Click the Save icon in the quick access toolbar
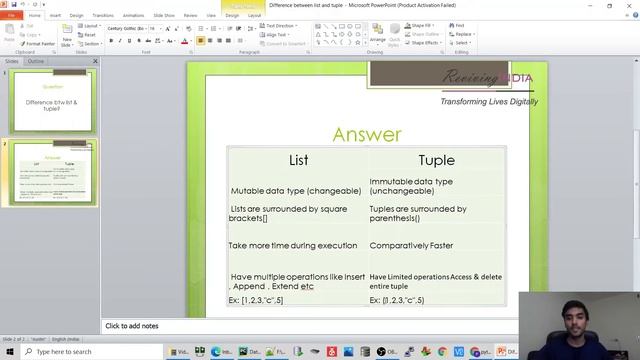Viewport: 640px width, 360px height. (13, 4)
